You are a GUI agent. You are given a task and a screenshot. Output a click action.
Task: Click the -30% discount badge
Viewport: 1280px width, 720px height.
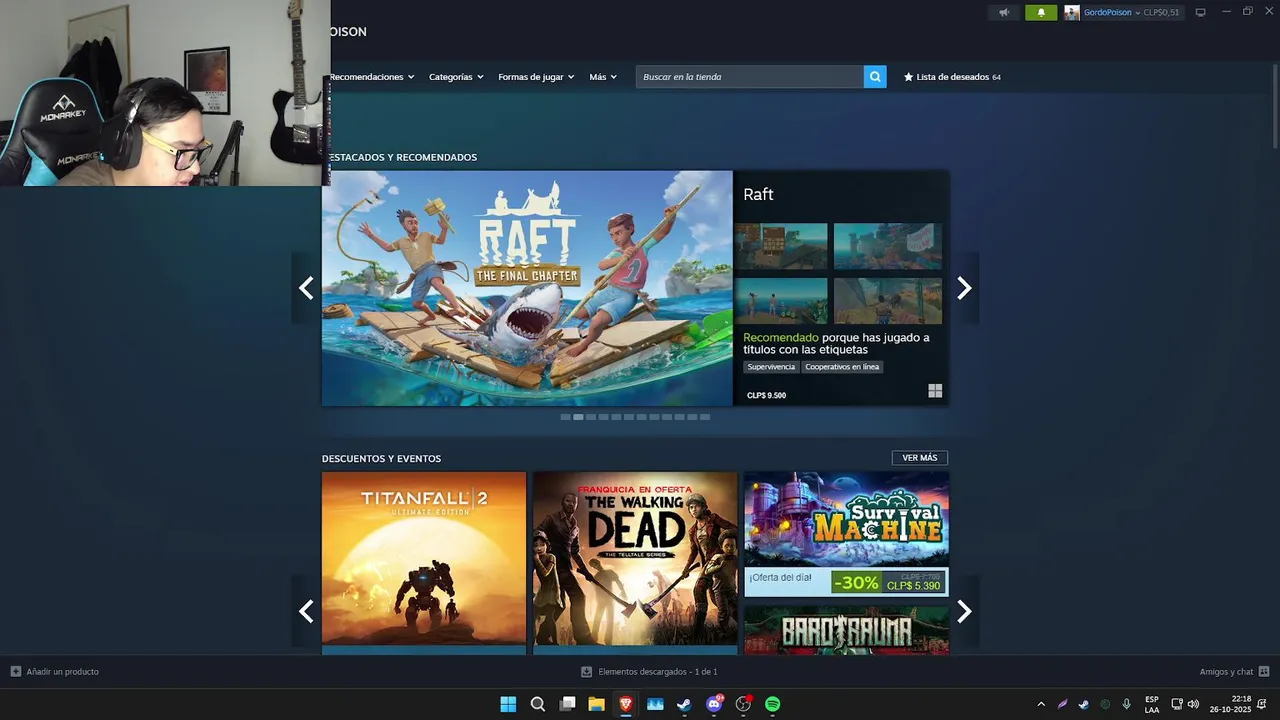point(855,582)
